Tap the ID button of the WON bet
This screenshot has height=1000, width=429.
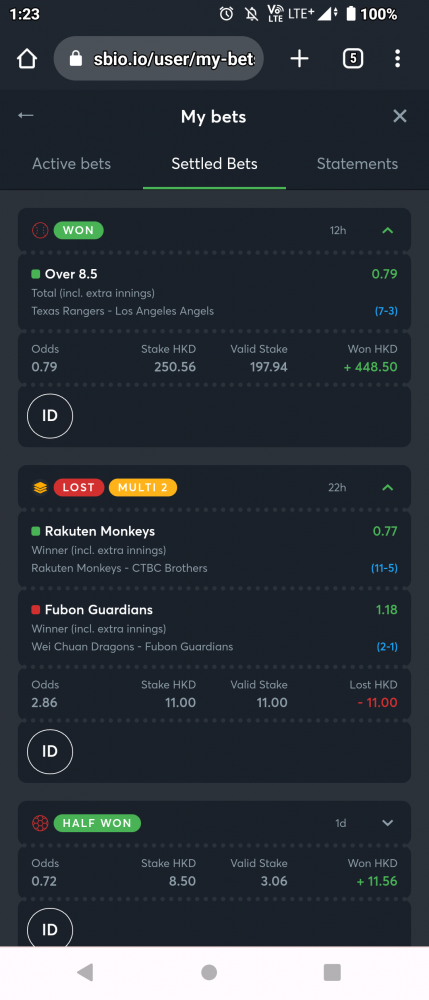50,416
